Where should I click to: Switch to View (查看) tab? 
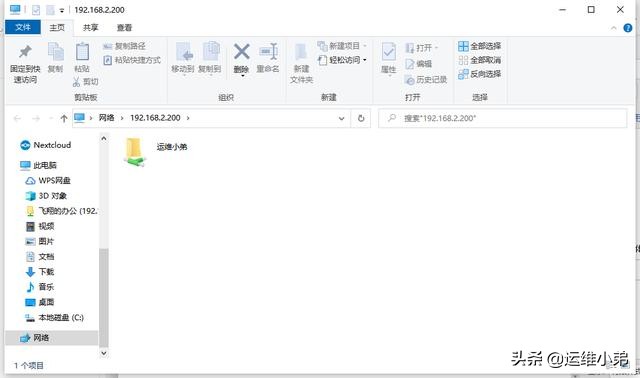(124, 27)
